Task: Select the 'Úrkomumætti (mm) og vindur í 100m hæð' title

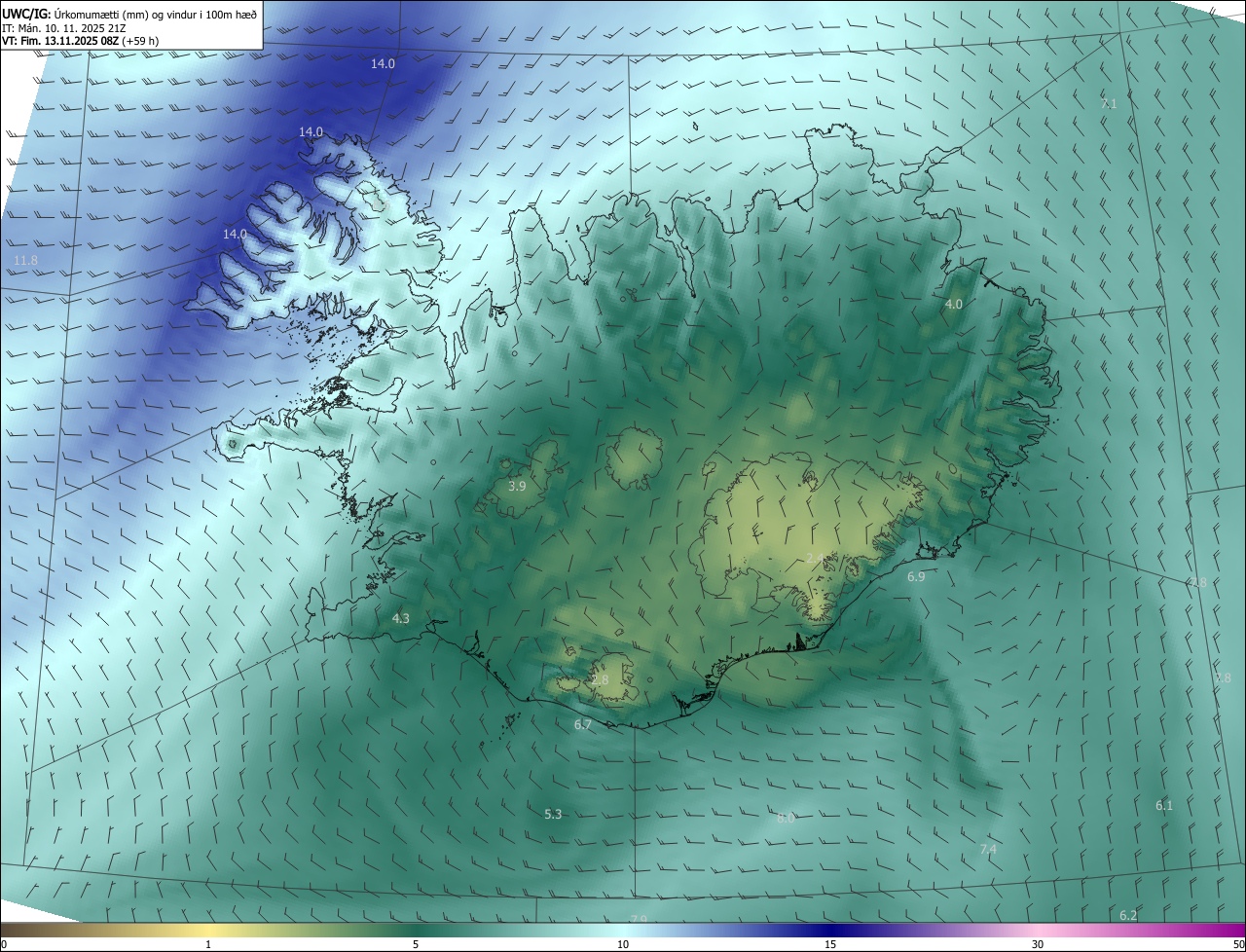Action: 156,14
